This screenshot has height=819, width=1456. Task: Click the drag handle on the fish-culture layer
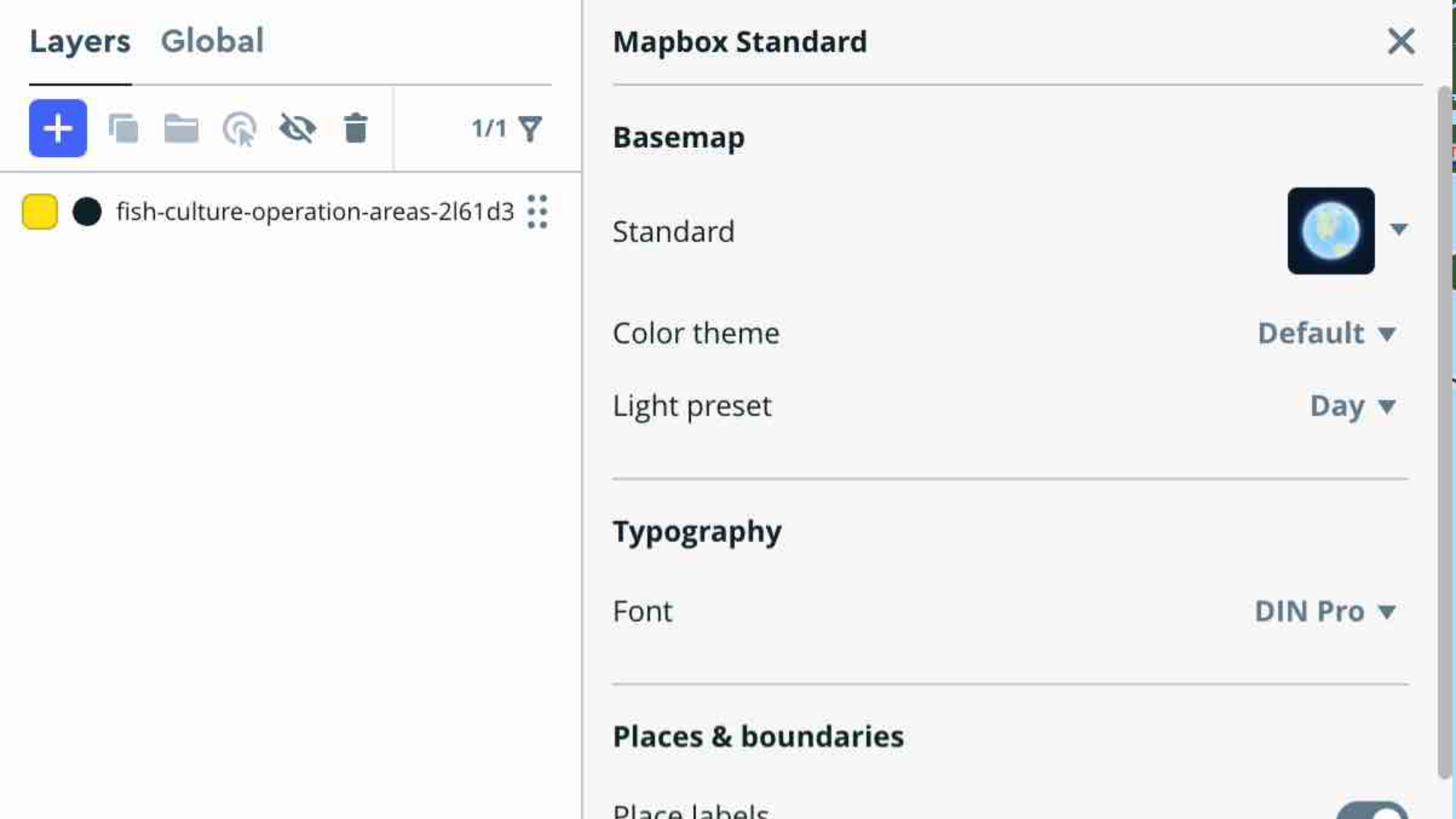(537, 212)
